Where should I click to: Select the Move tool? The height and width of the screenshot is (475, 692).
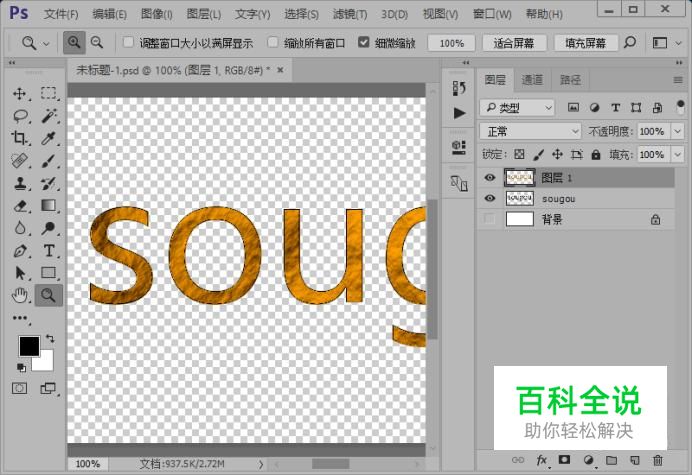(20, 94)
